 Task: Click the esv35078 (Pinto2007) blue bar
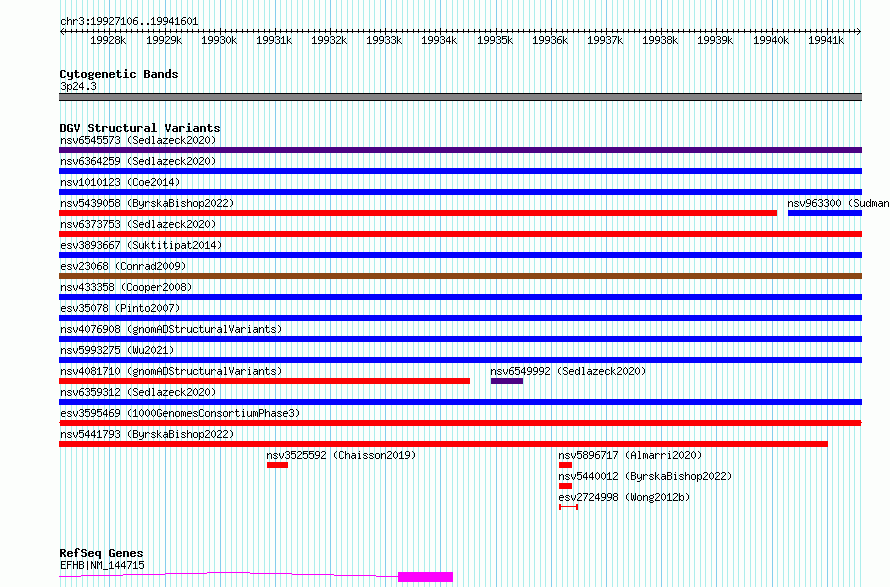[460, 318]
